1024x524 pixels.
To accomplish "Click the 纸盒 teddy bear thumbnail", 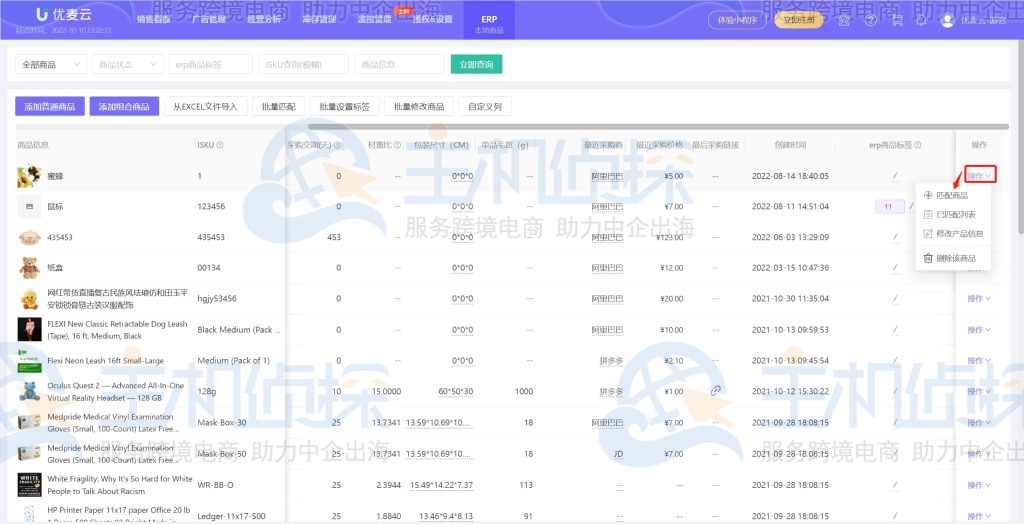I will (29, 268).
